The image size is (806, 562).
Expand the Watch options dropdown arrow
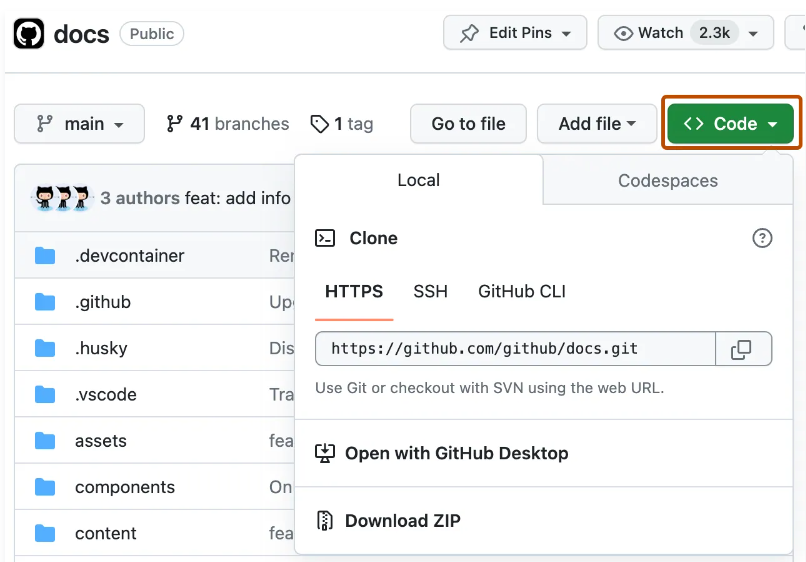753,34
